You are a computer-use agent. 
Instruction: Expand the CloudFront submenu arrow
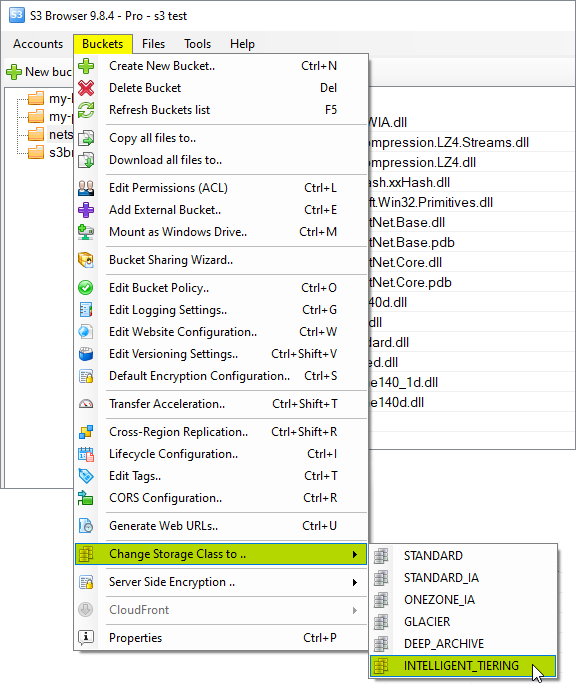pyautogui.click(x=355, y=610)
